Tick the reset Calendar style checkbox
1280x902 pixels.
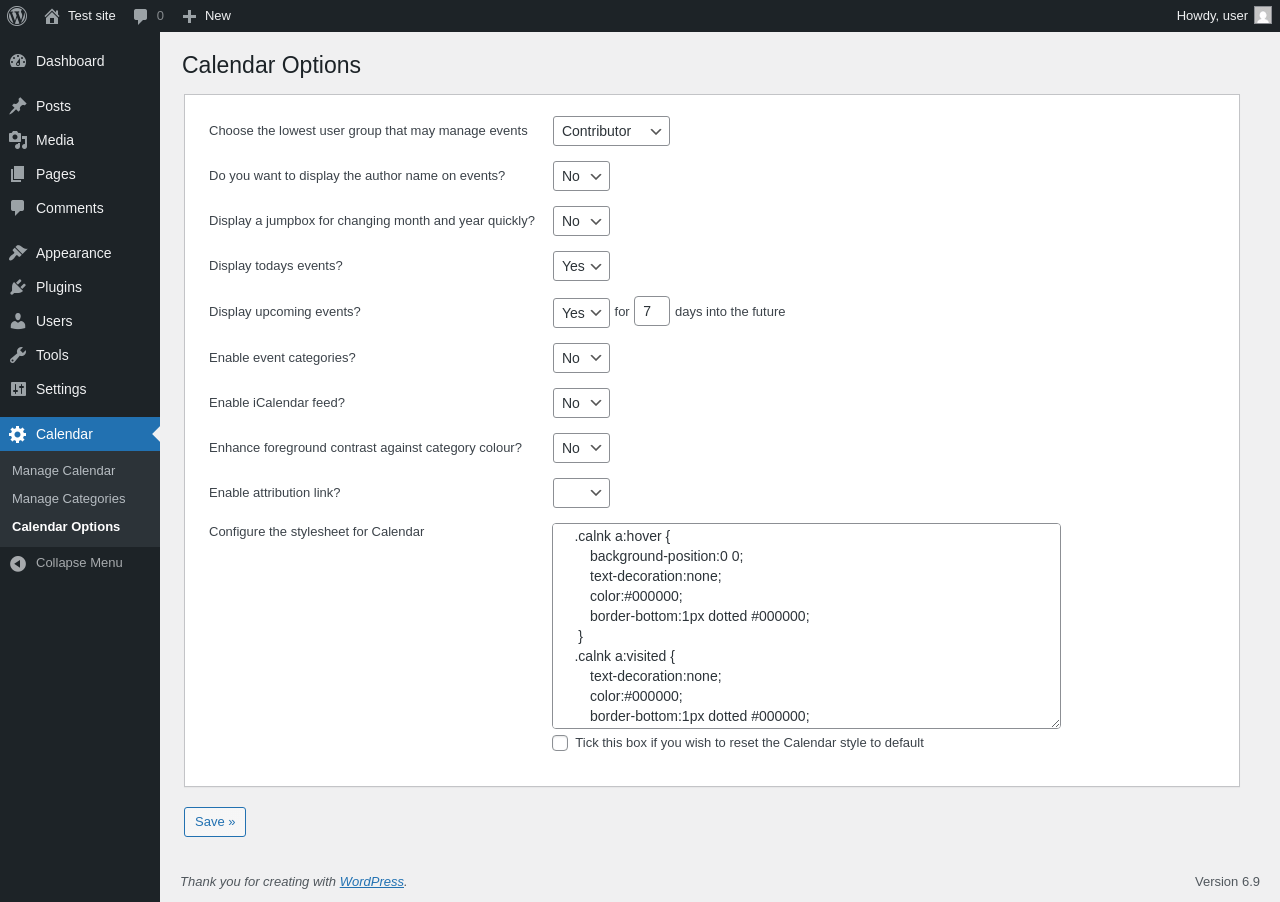560,743
